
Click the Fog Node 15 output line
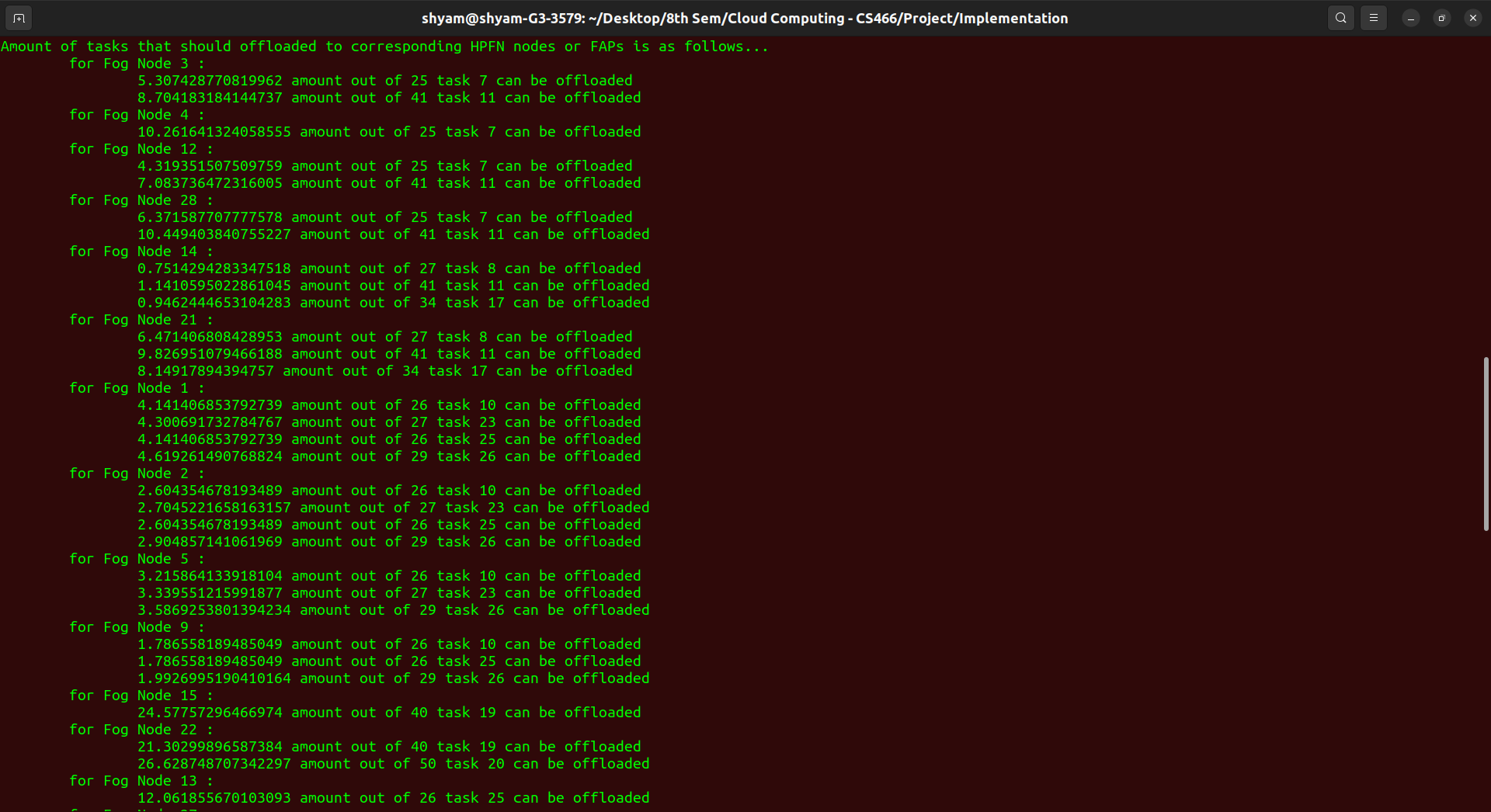(x=140, y=695)
